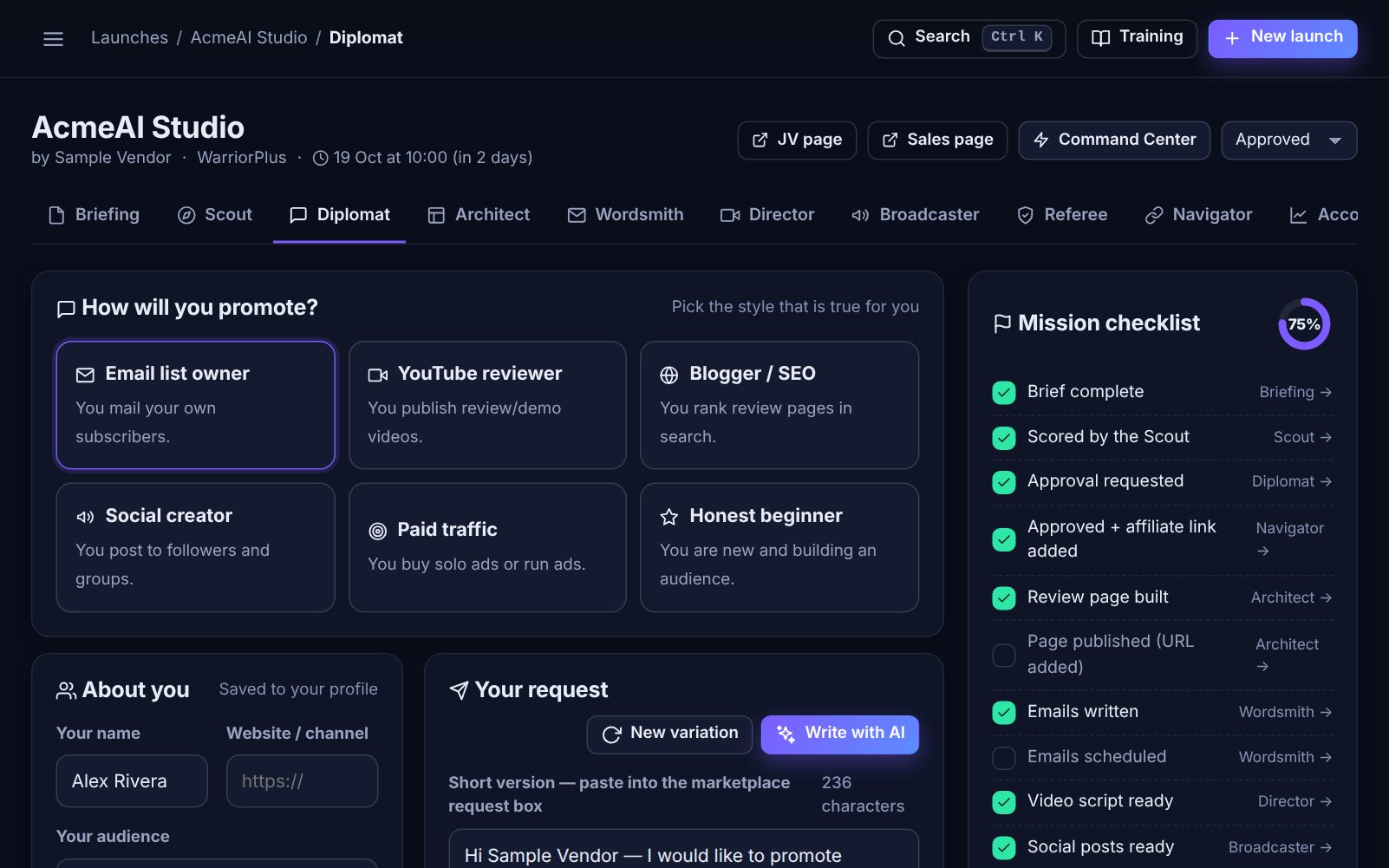Image resolution: width=1389 pixels, height=868 pixels.
Task: Click the lightning icon on Command Center
Action: 1041,140
